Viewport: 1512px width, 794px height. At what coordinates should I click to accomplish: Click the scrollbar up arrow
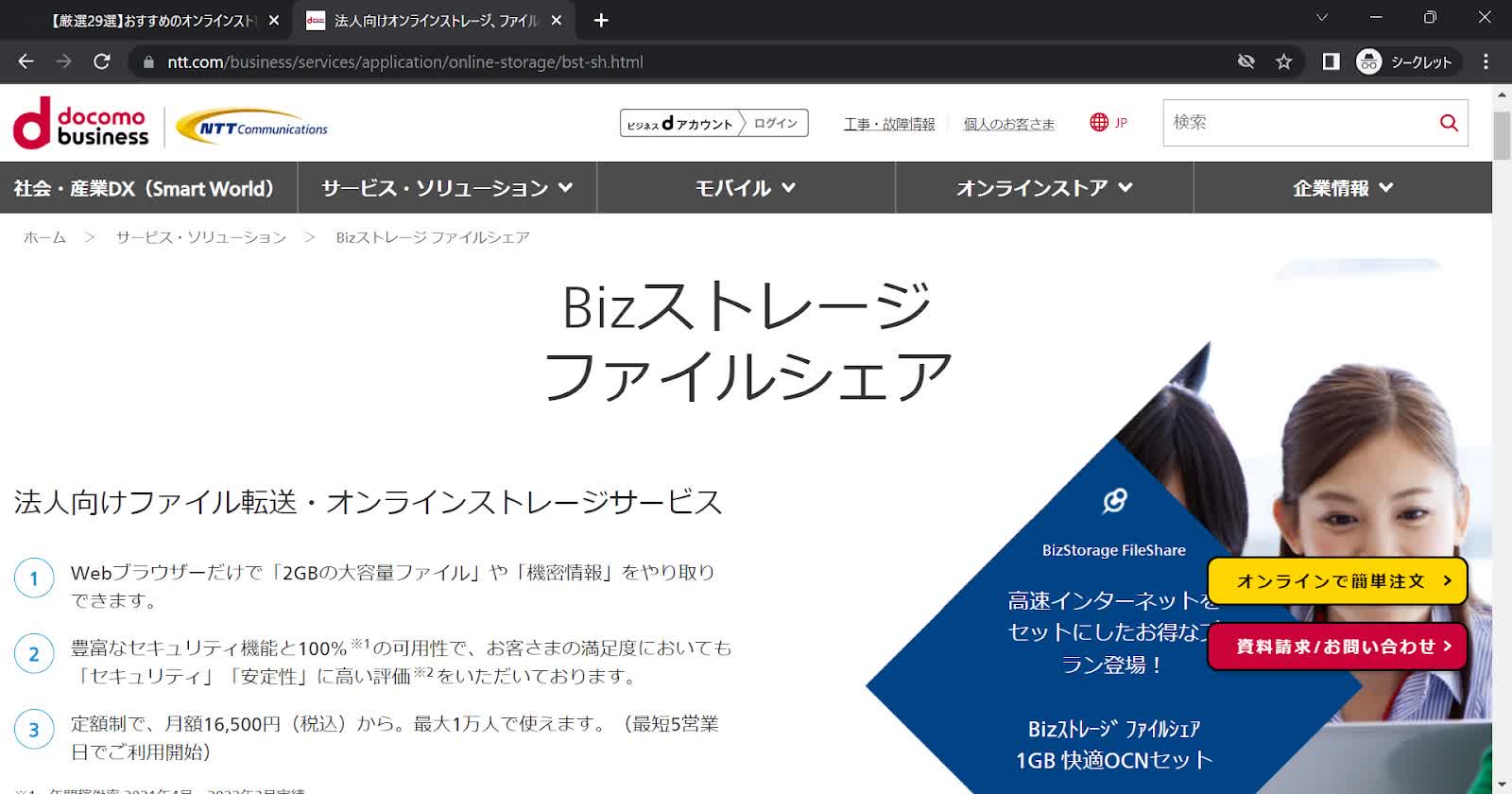pyautogui.click(x=1502, y=95)
